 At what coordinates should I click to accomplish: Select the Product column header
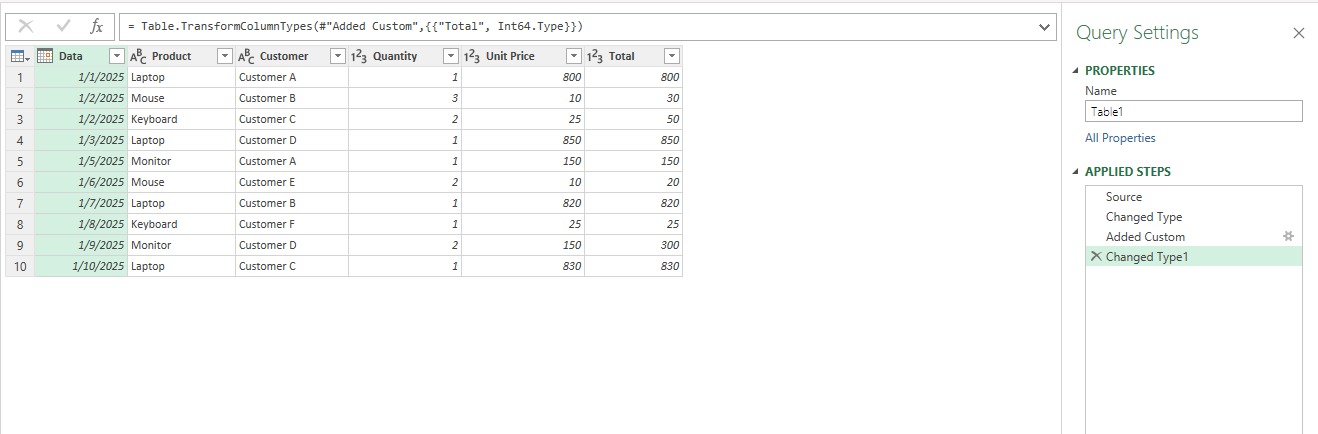181,56
